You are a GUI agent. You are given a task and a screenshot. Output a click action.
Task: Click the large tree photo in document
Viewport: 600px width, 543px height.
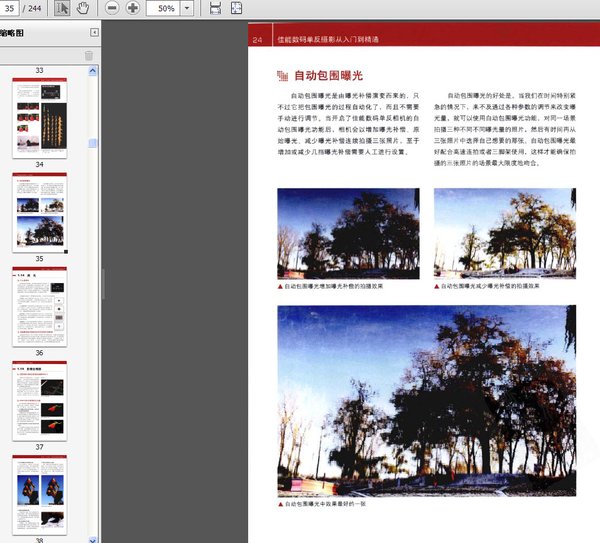click(x=426, y=400)
